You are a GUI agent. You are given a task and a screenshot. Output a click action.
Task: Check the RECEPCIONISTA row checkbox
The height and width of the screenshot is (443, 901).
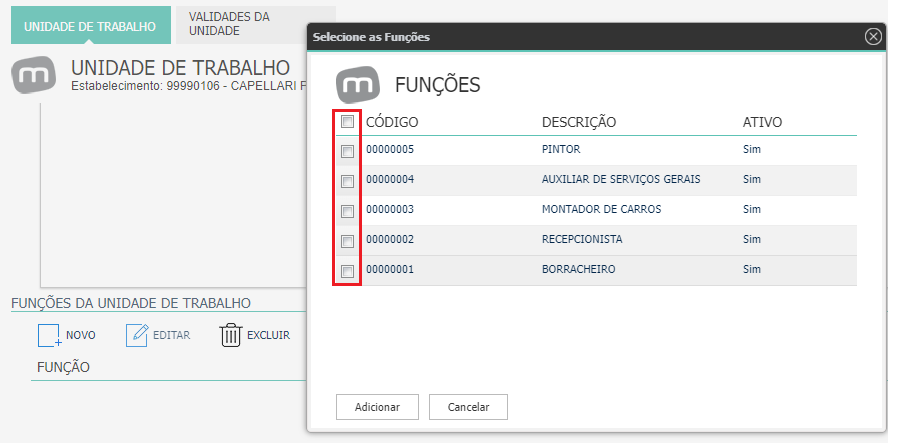tap(347, 241)
